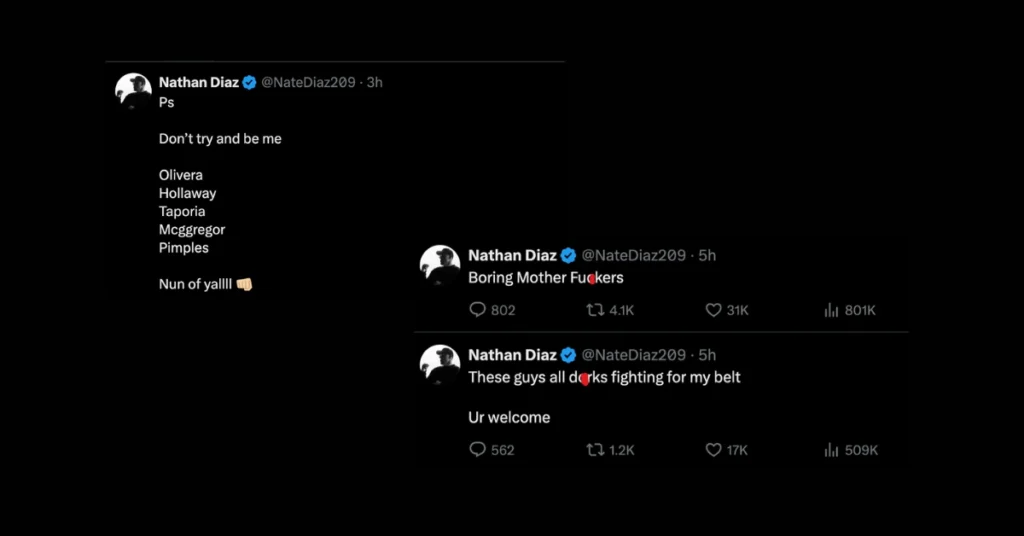The height and width of the screenshot is (536, 1024).
Task: Click verified badge on the "my belt" tweet
Action: click(567, 355)
